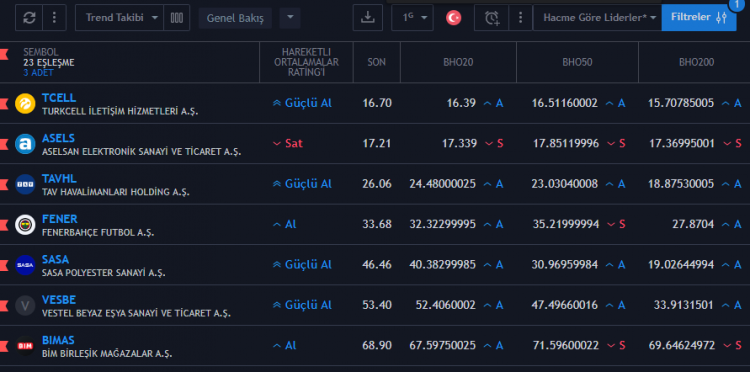Toggle the red flag on BIMAS row
This screenshot has height=372, width=750.
click(x=4, y=346)
